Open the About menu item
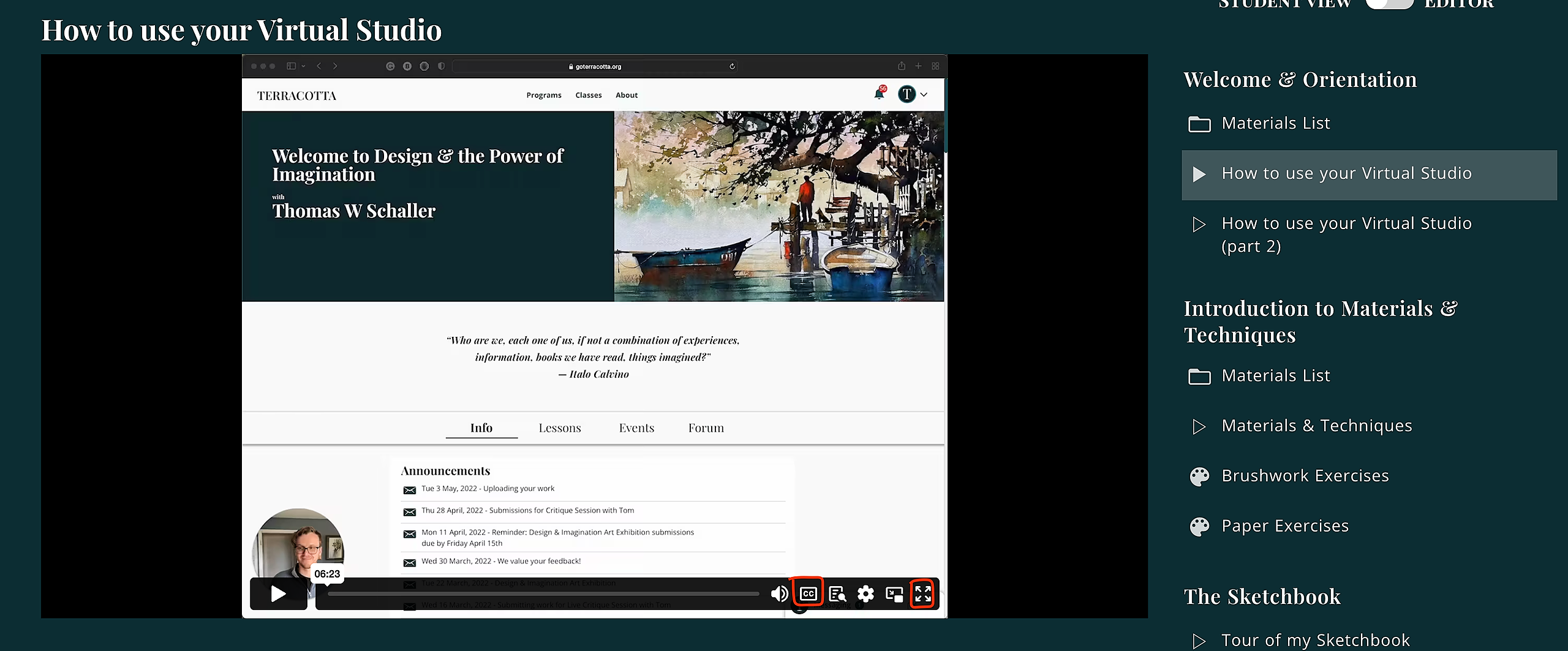1568x651 pixels. point(627,95)
